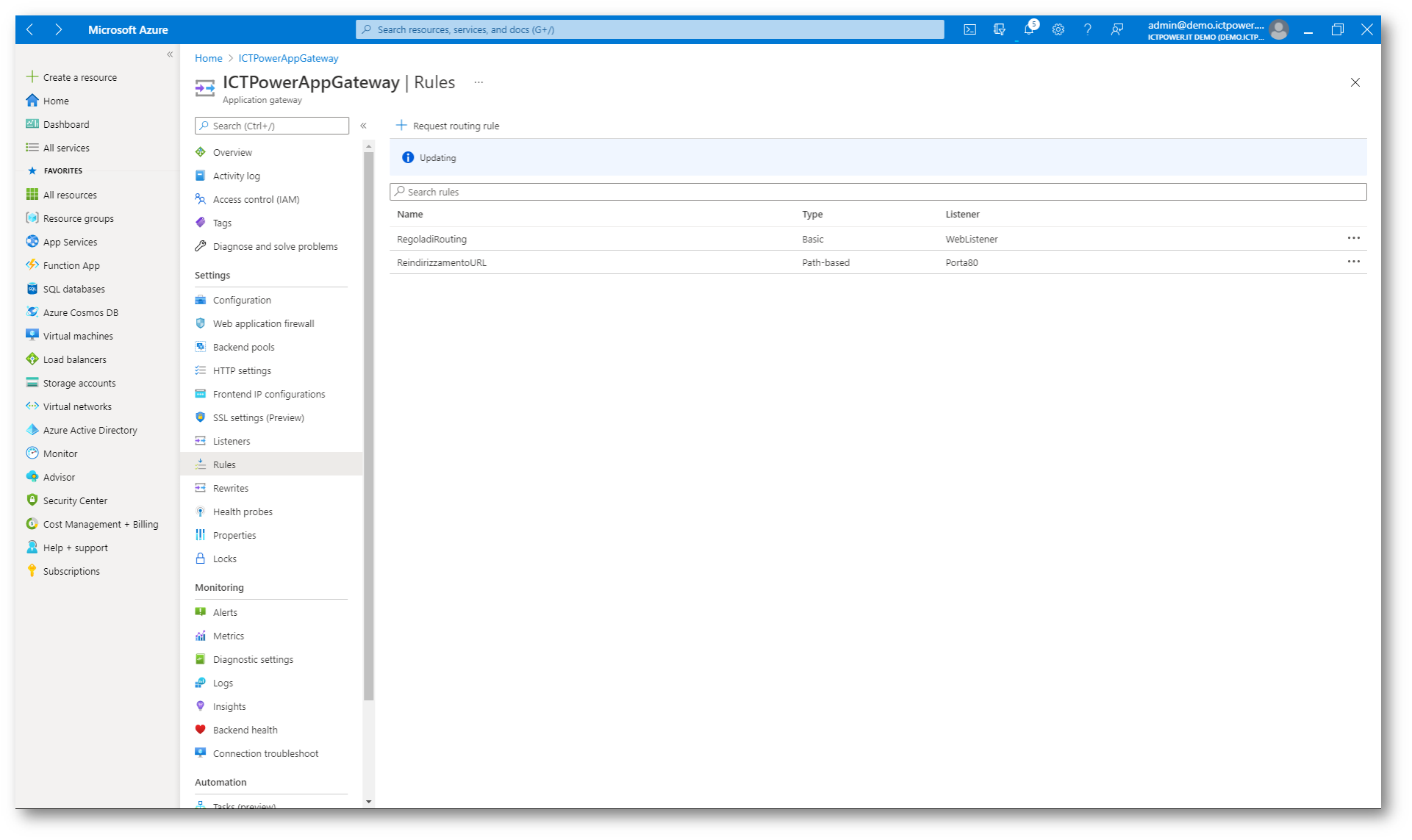This screenshot has width=1412, height=840.
Task: Select Create a resource
Action: (x=72, y=77)
